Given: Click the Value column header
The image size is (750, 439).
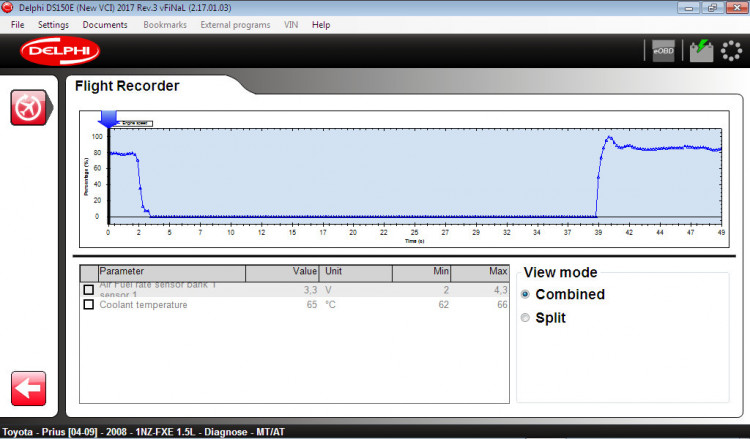Looking at the screenshot, I should pyautogui.click(x=283, y=271).
